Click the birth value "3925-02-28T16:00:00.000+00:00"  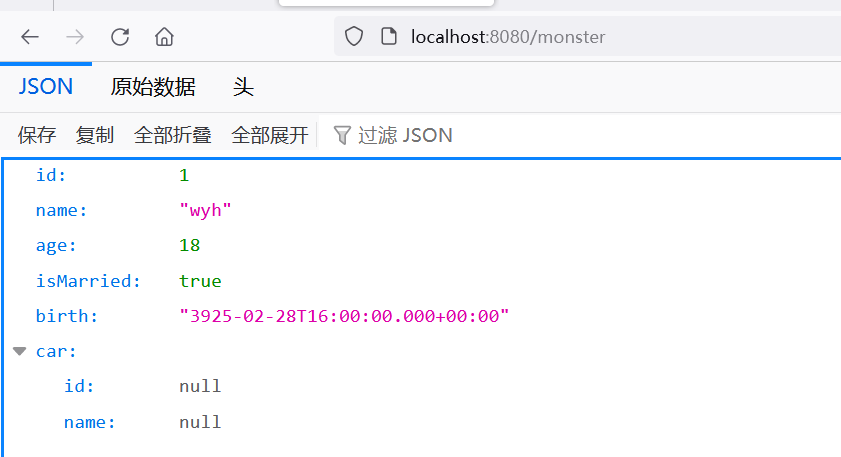click(344, 316)
